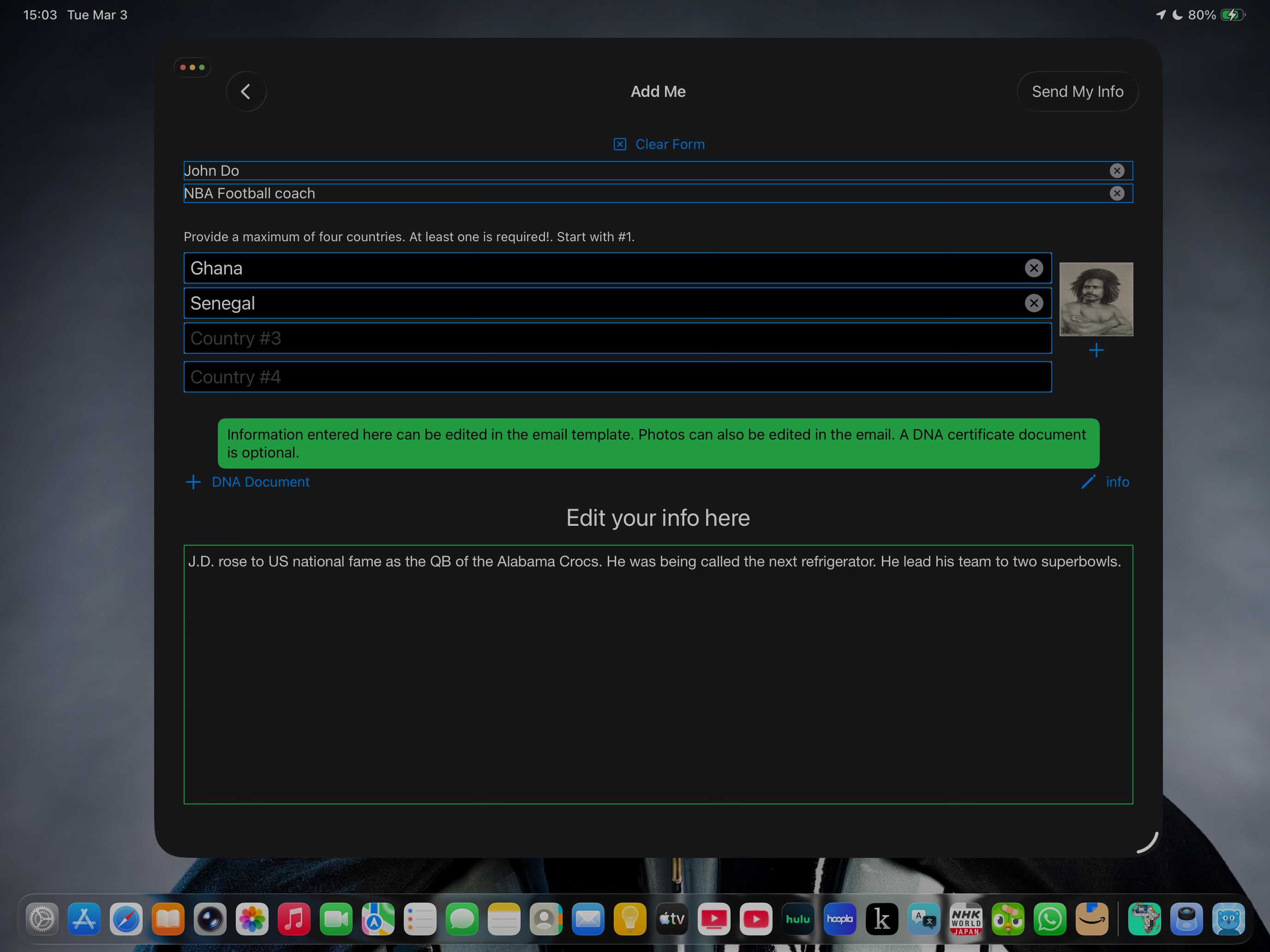
Task: Clear the Ghana country entry
Action: pyautogui.click(x=1033, y=268)
